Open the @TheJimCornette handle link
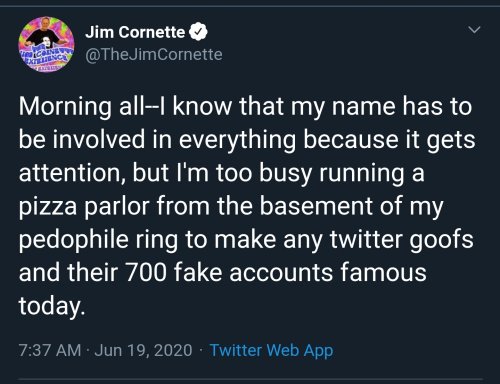 [154, 54]
